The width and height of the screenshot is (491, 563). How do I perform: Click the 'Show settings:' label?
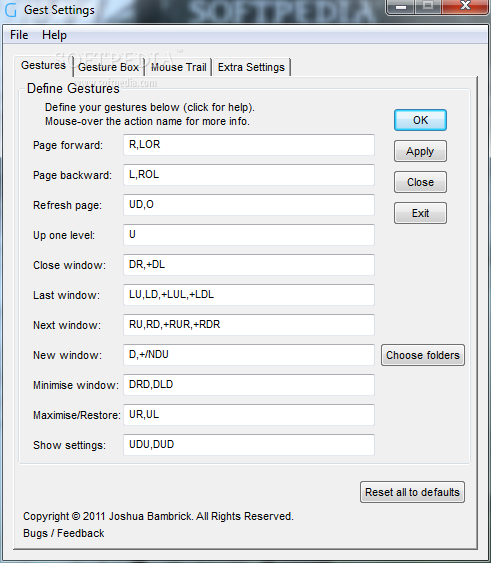pos(69,445)
